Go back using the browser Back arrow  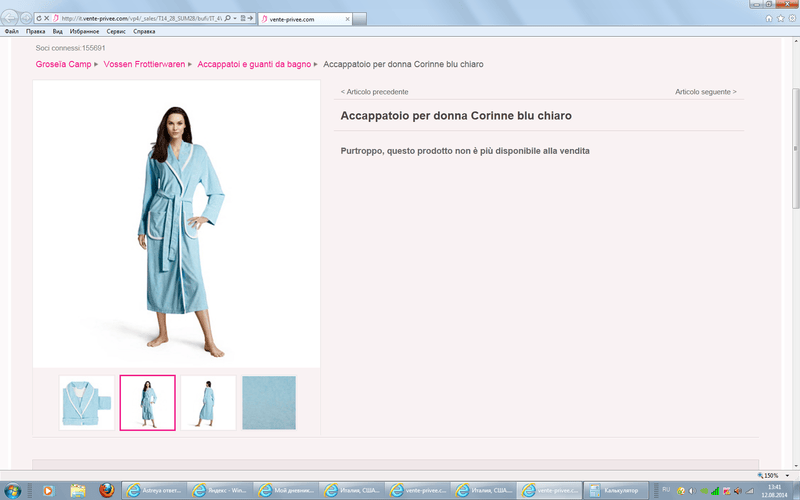tap(9, 18)
